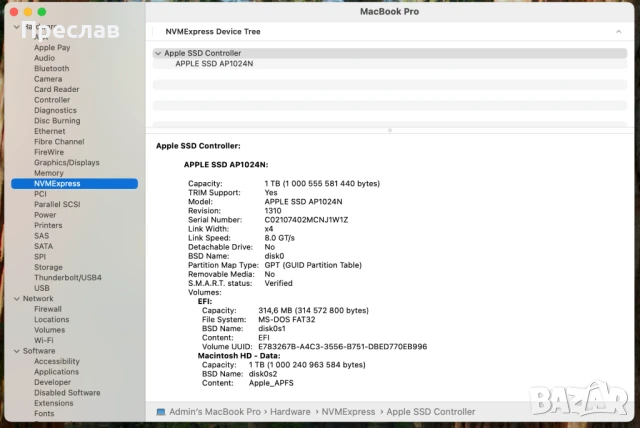Select the APPLE SSD AP1024N device row
The image size is (640, 428).
[390, 64]
